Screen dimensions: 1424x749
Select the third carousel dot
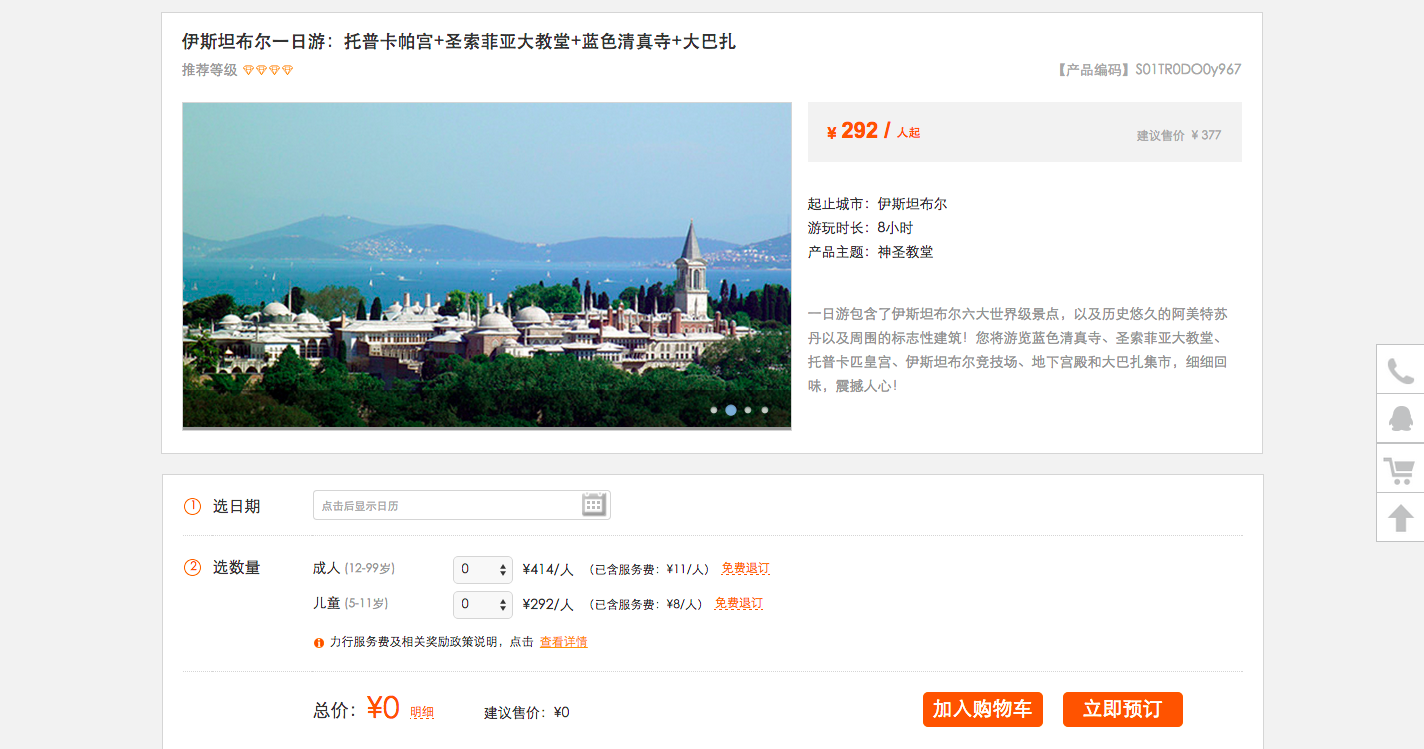point(748,410)
